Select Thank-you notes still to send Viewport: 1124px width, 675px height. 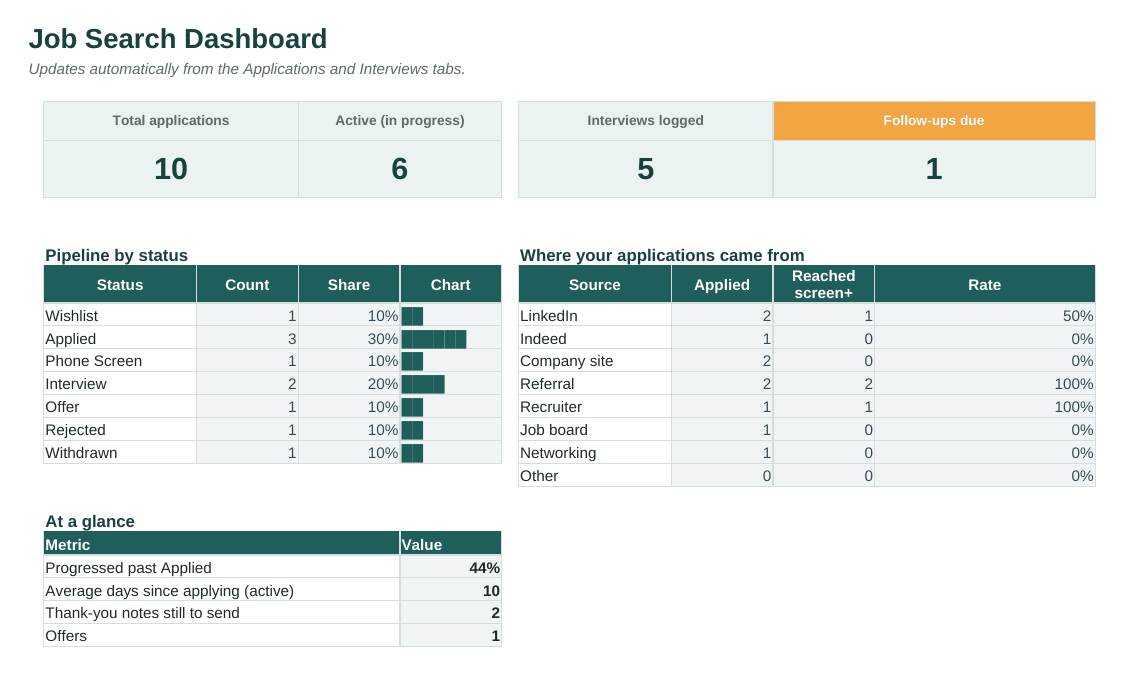pos(222,613)
